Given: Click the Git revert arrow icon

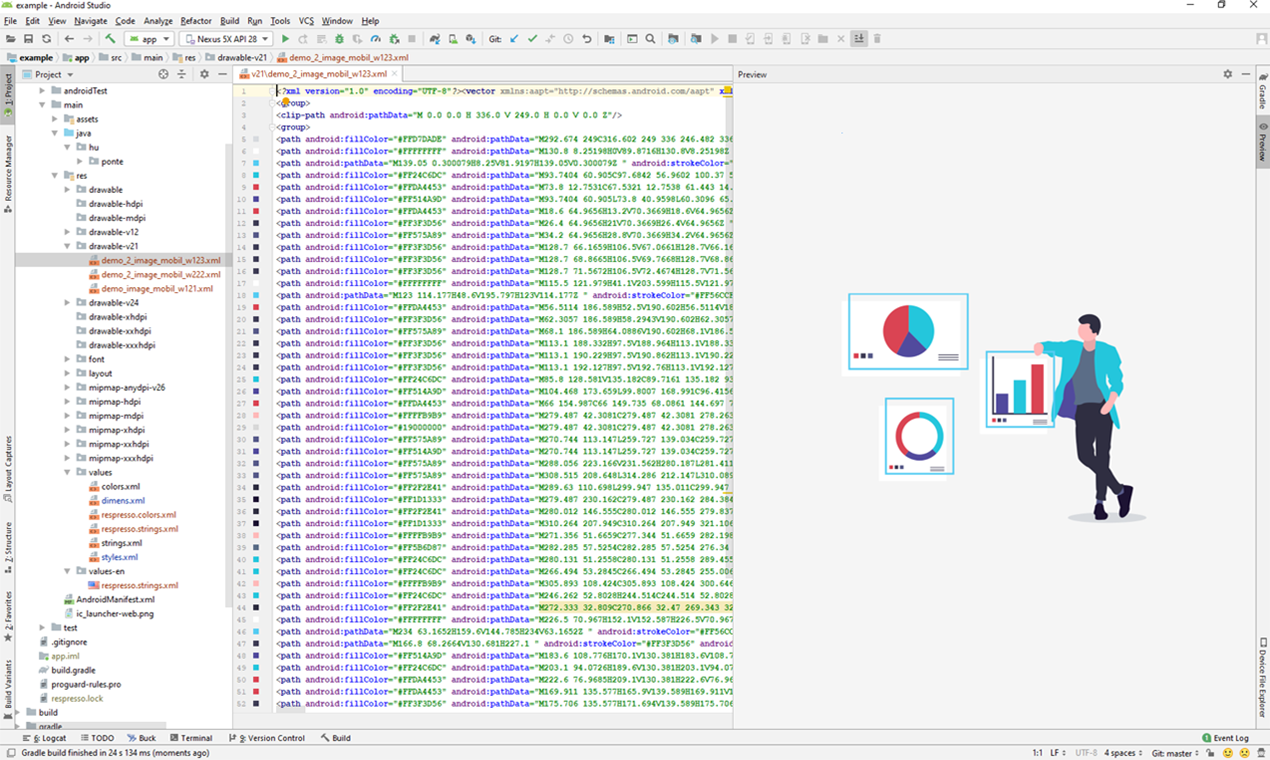Looking at the screenshot, I should point(586,39).
